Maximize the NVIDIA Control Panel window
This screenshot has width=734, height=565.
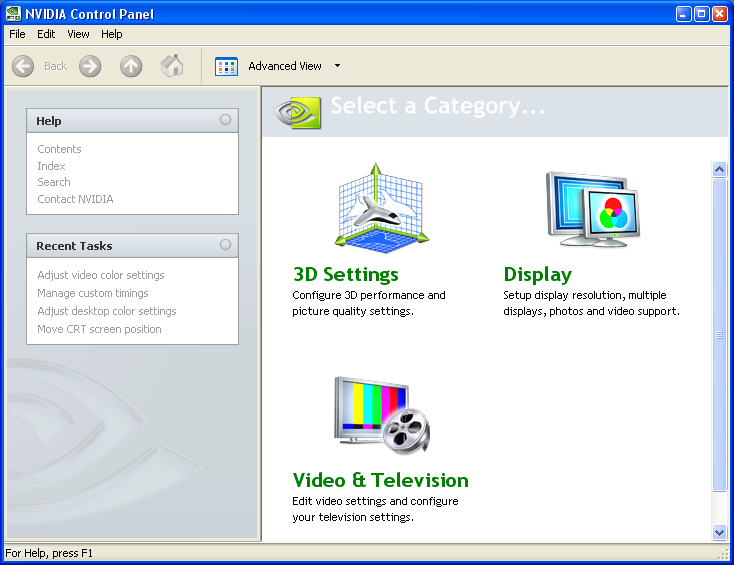(701, 14)
